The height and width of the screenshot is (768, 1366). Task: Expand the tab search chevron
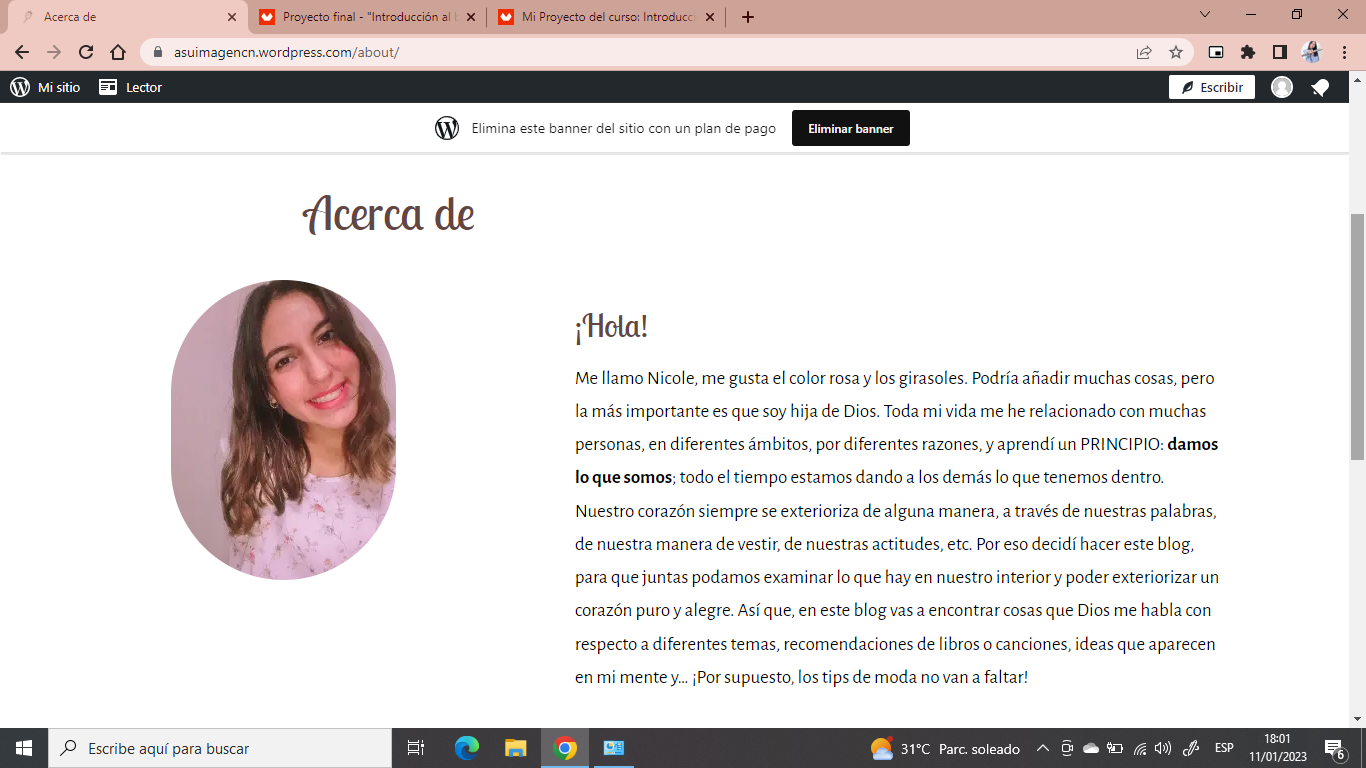[1205, 15]
